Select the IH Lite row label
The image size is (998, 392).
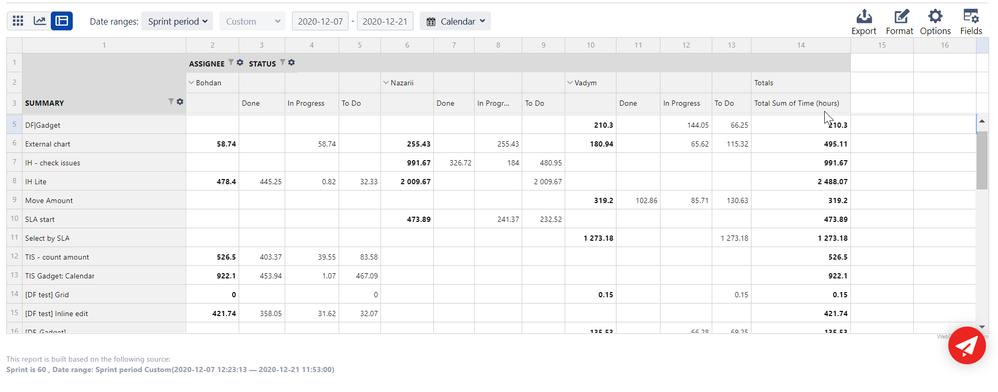tap(36, 182)
